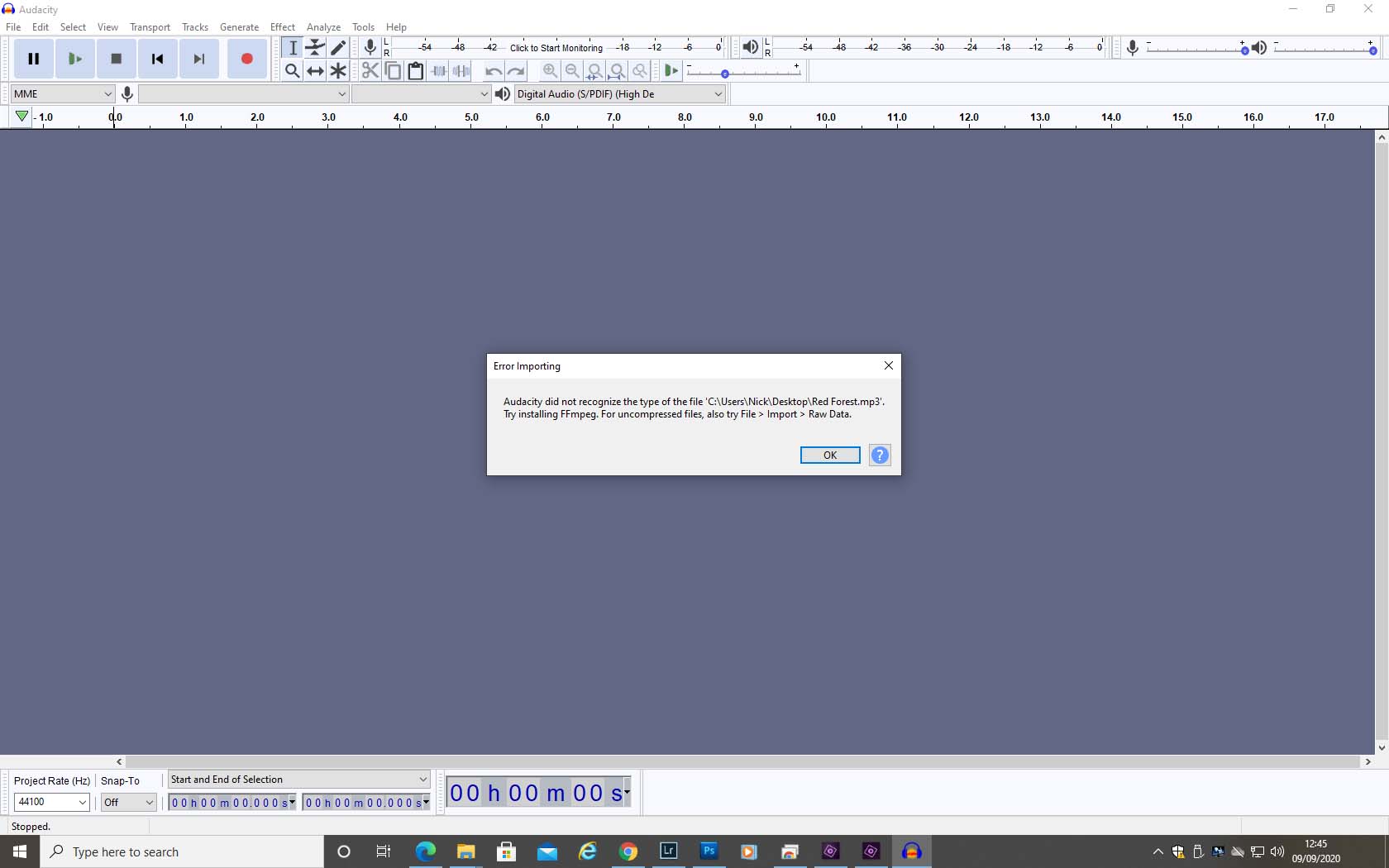The image size is (1389, 868).
Task: Skip to Start of the project
Action: point(158,59)
